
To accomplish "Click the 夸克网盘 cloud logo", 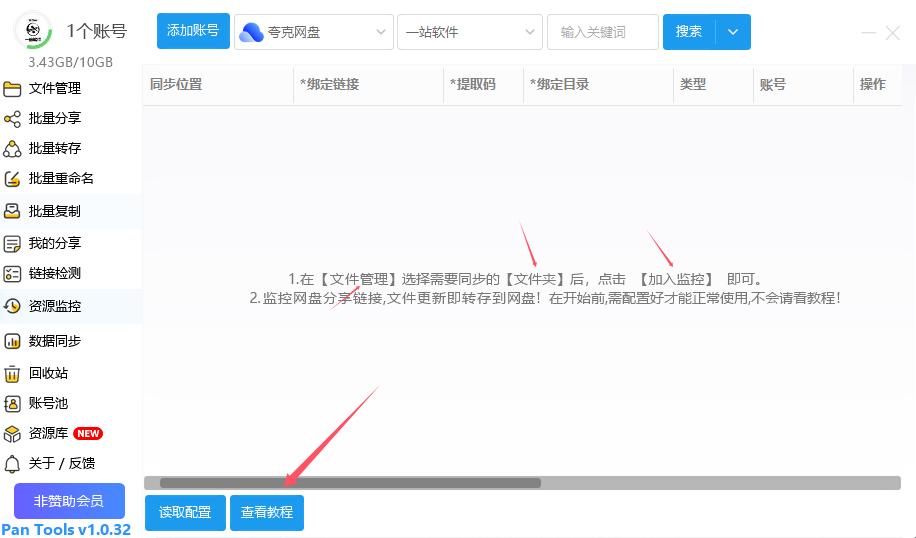I will coord(252,32).
